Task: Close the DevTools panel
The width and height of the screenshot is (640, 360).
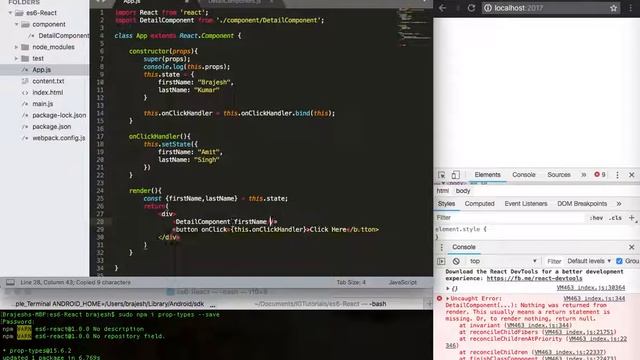Action: (631, 175)
